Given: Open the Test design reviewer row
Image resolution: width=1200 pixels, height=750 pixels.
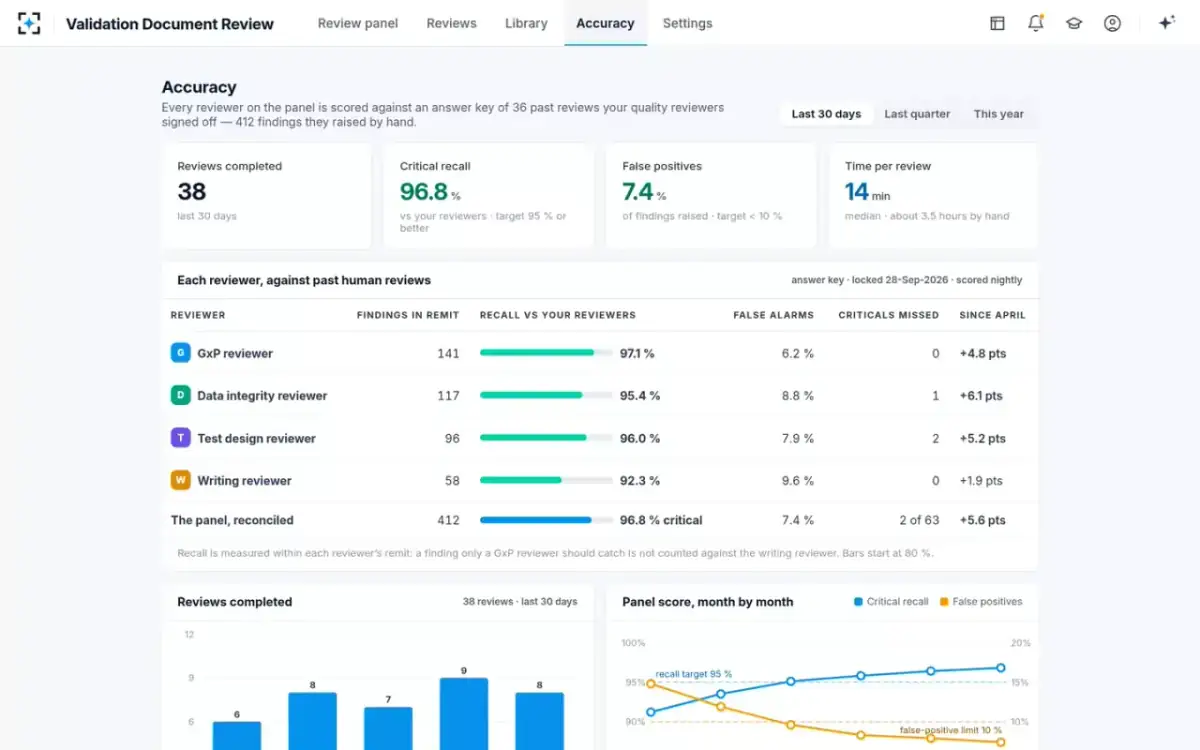Looking at the screenshot, I should coord(600,438).
